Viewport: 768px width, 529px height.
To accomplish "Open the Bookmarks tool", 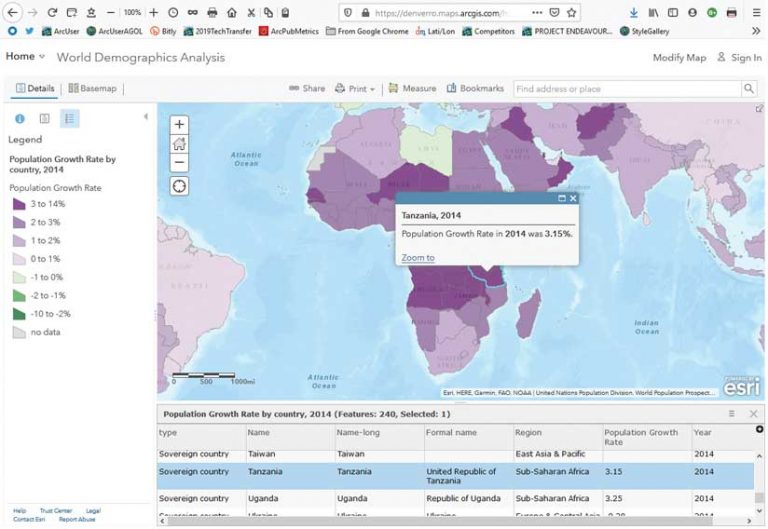I will (475, 89).
